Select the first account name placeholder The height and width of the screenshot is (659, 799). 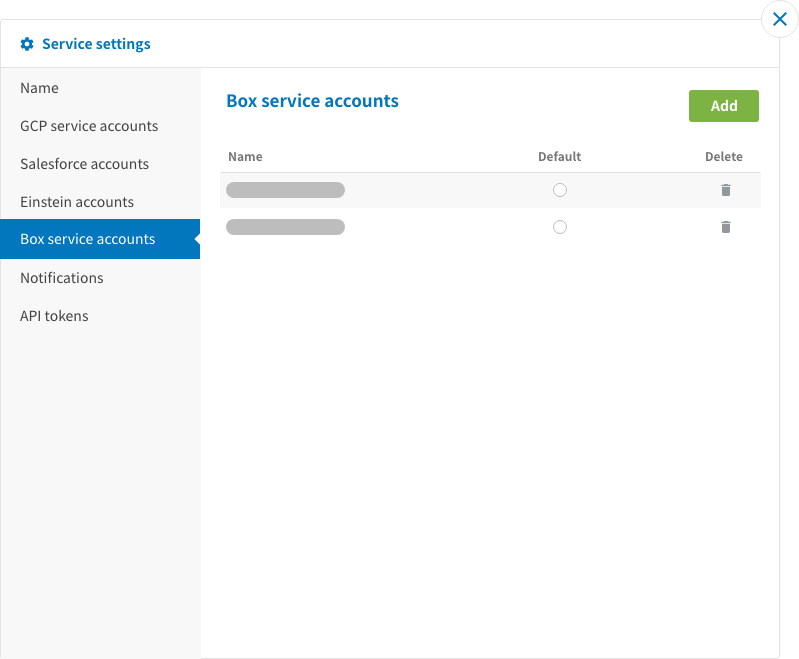pos(285,190)
